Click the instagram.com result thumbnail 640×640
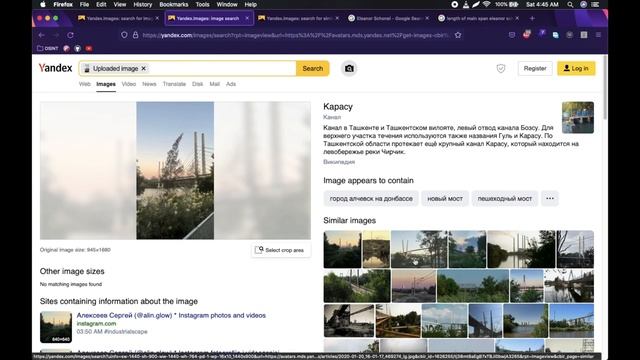Image resolution: width=640 pixels, height=360 pixels. coord(56,327)
